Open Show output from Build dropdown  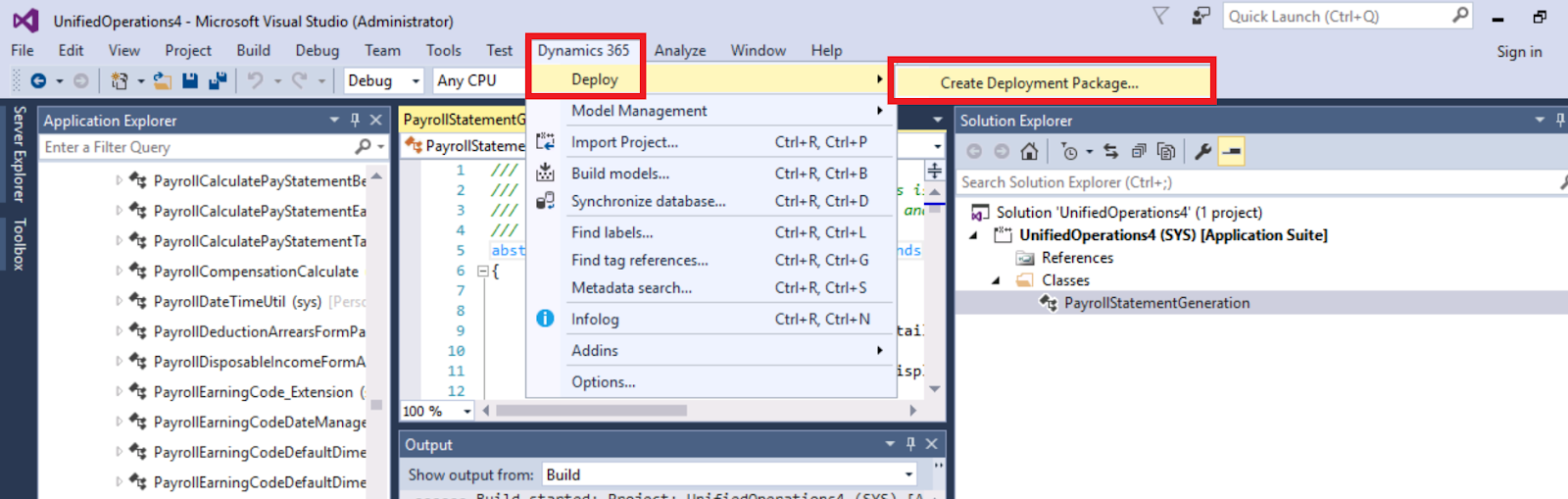tap(908, 474)
